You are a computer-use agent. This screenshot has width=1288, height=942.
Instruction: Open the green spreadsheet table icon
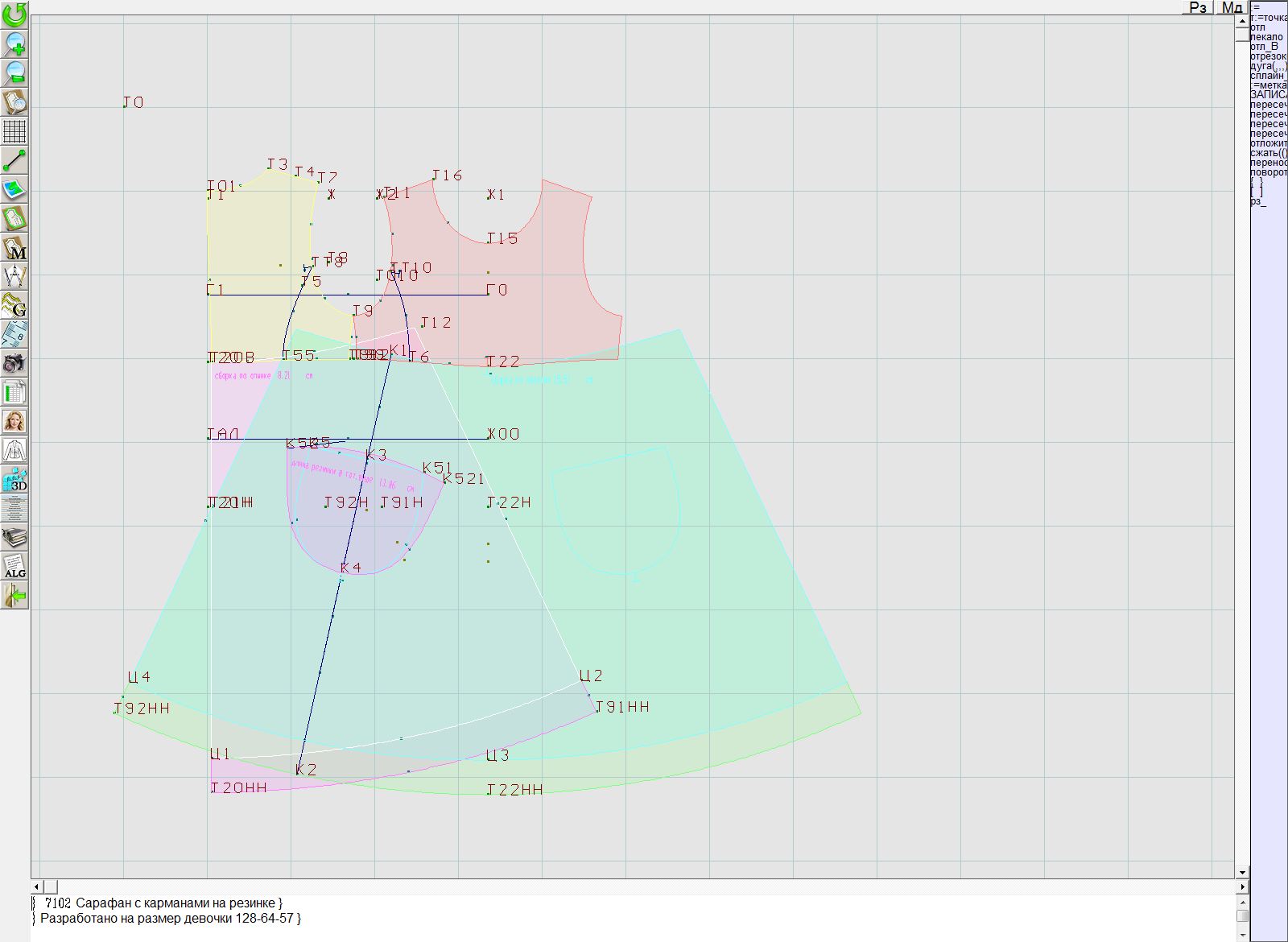click(14, 392)
